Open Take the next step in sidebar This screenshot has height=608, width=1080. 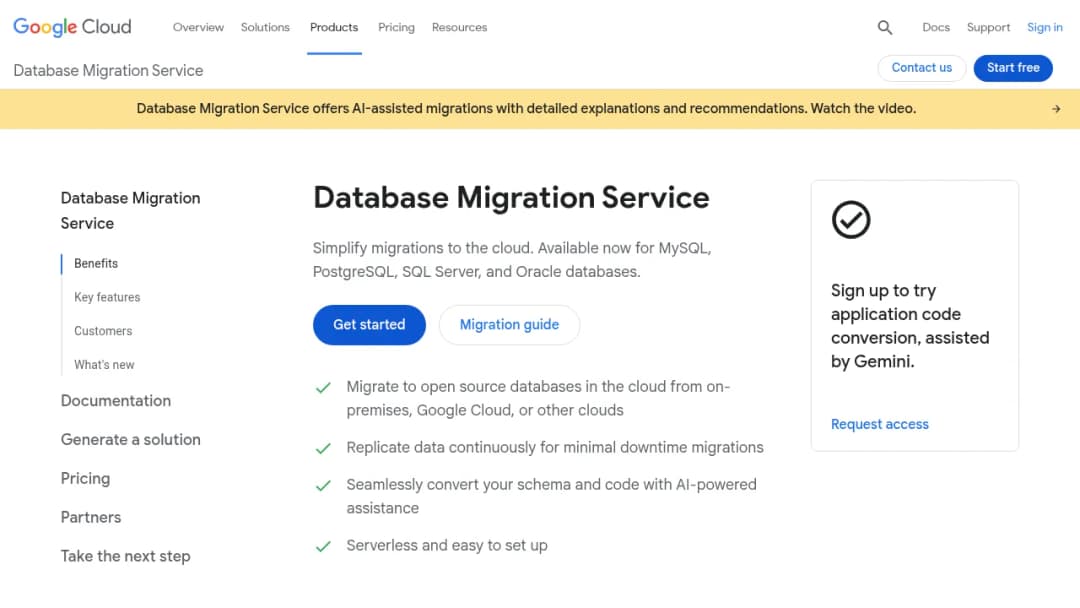click(x=125, y=556)
